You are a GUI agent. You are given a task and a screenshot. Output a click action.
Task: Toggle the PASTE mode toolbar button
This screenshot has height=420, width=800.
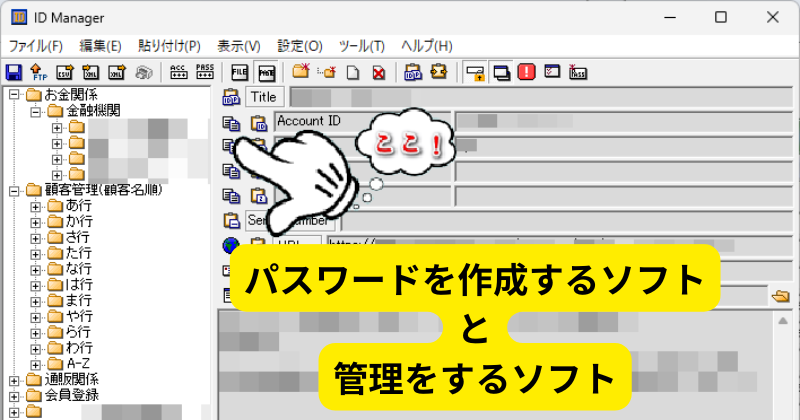(266, 72)
